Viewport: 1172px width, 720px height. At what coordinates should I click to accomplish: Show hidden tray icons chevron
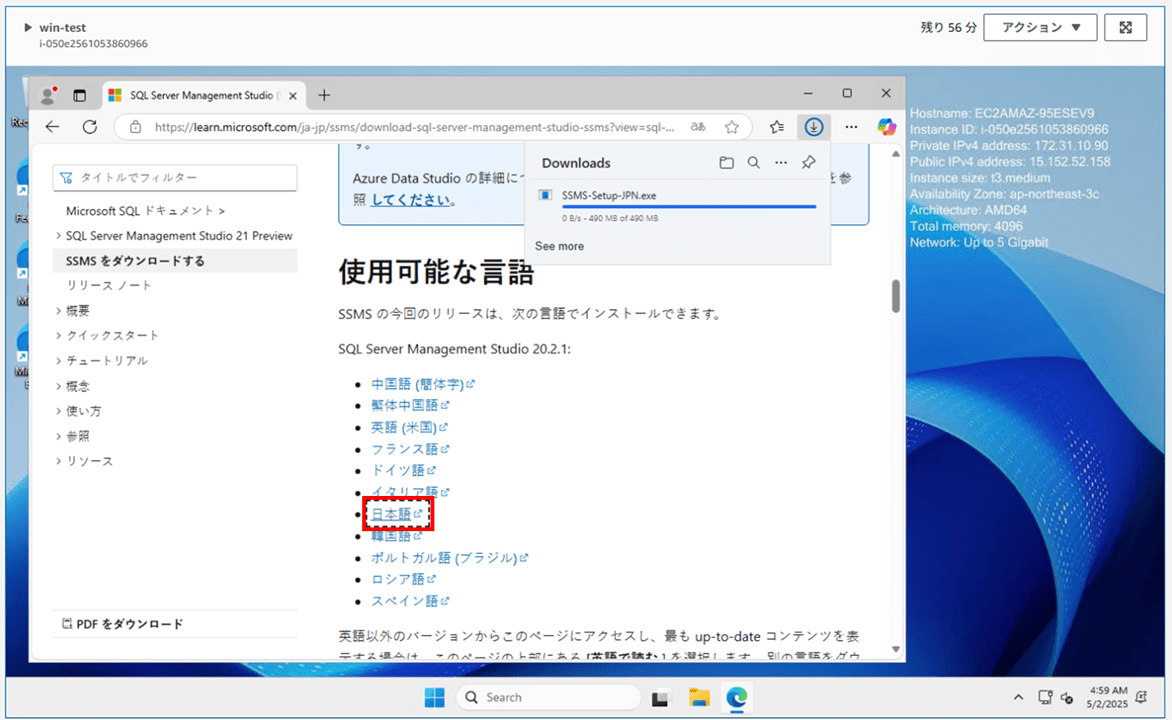(1018, 698)
